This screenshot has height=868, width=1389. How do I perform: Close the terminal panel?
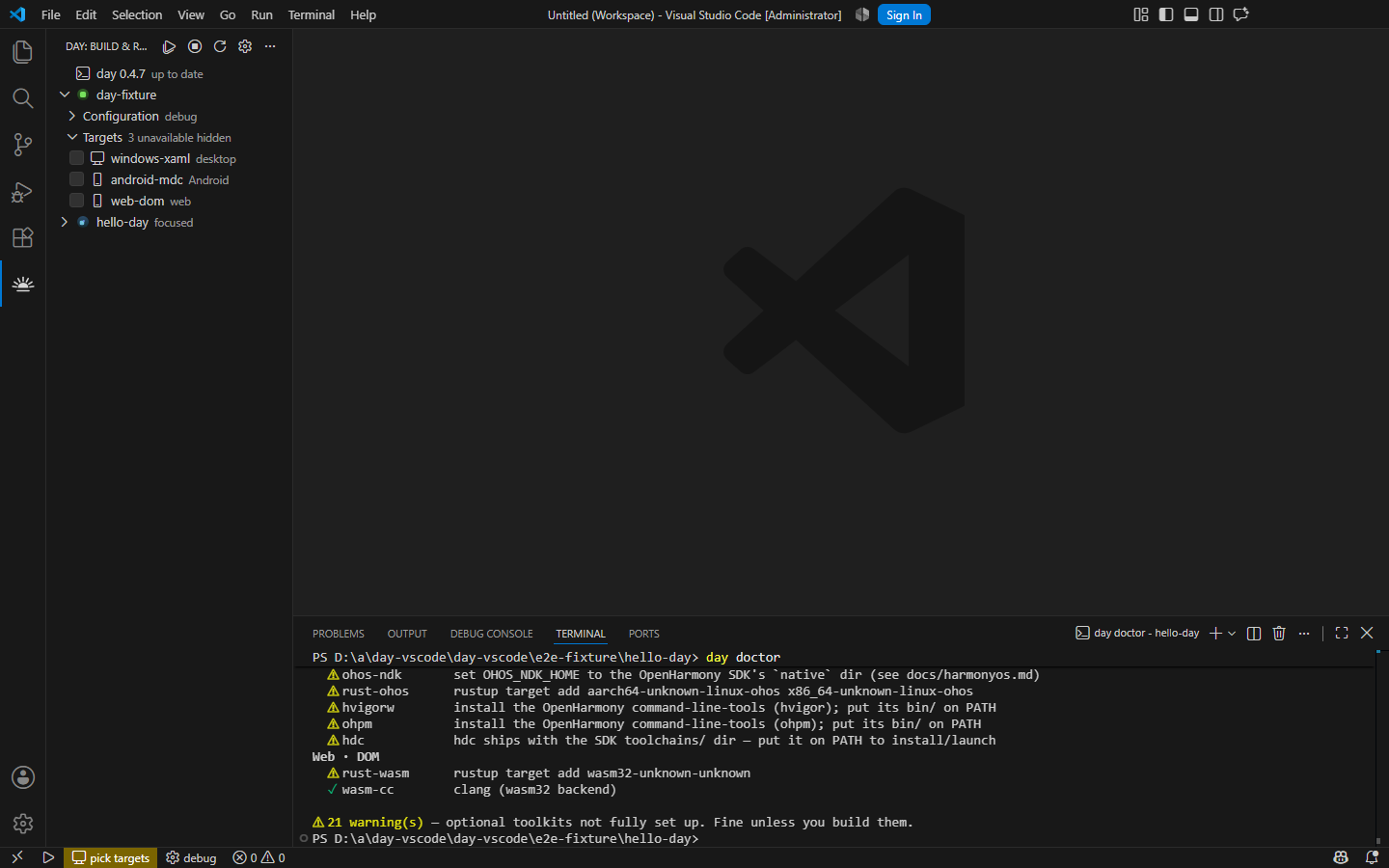(x=1367, y=633)
